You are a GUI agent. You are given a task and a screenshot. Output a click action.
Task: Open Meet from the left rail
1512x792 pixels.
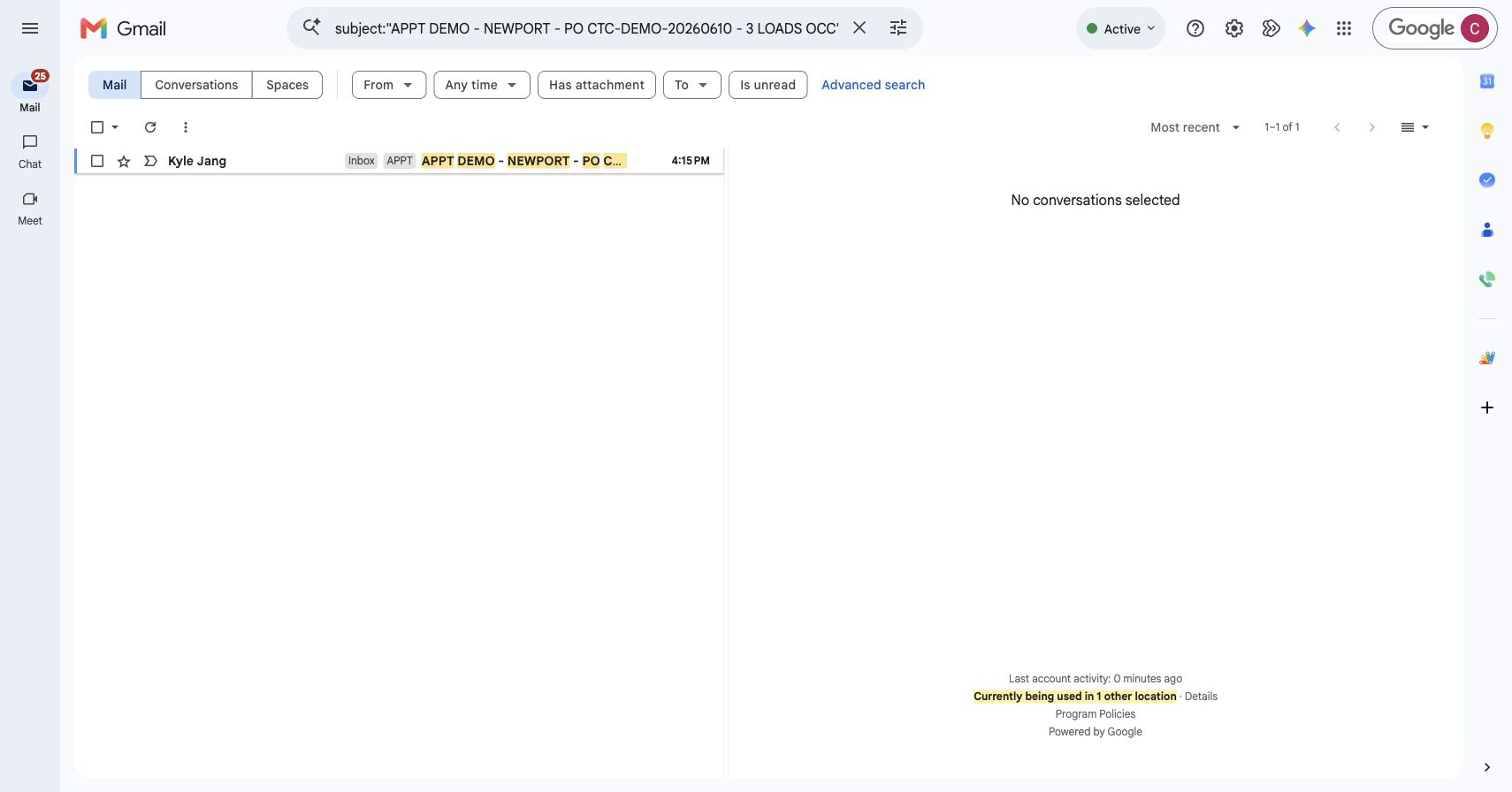30,209
